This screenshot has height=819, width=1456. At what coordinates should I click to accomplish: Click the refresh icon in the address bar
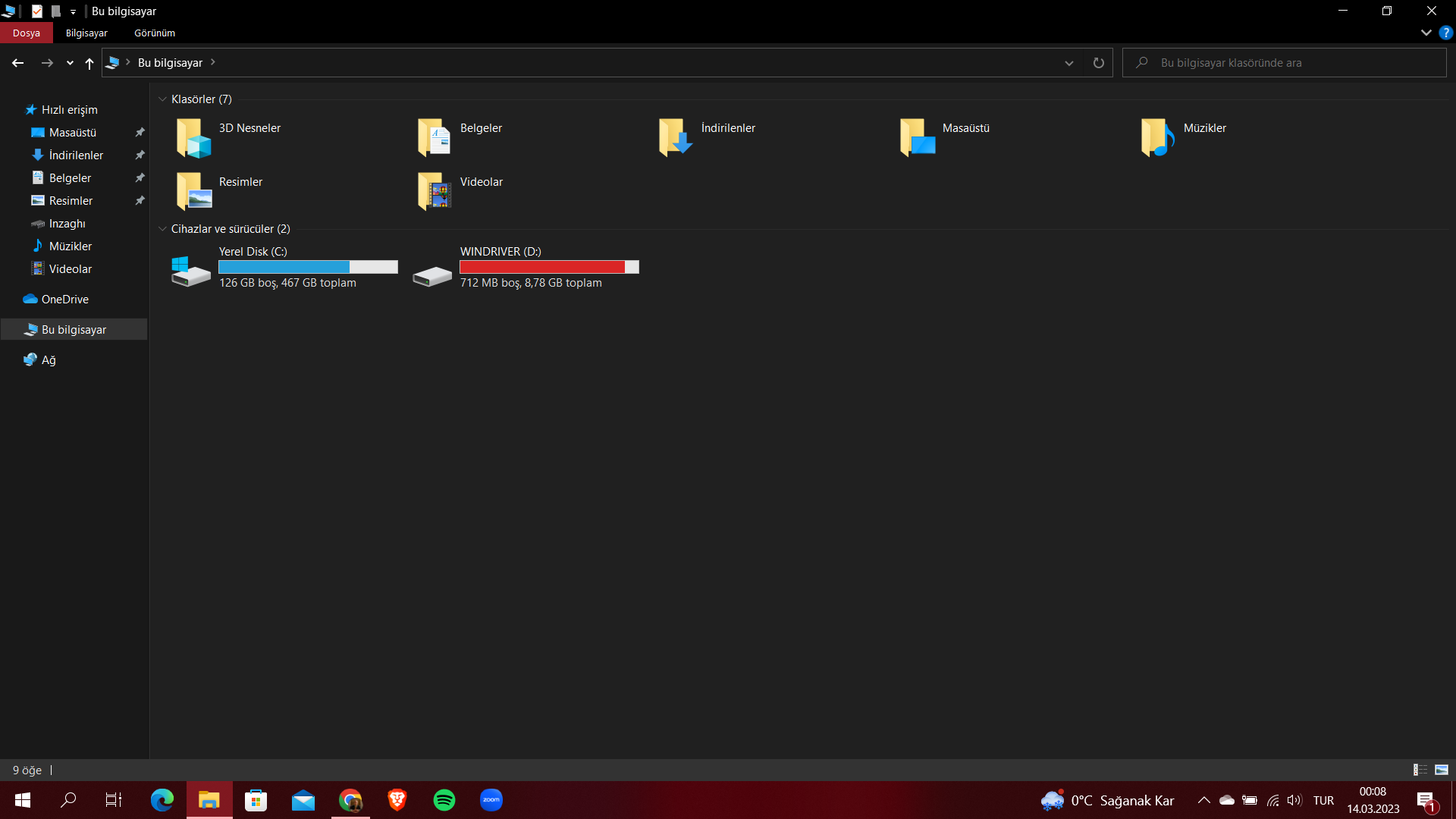click(1098, 63)
